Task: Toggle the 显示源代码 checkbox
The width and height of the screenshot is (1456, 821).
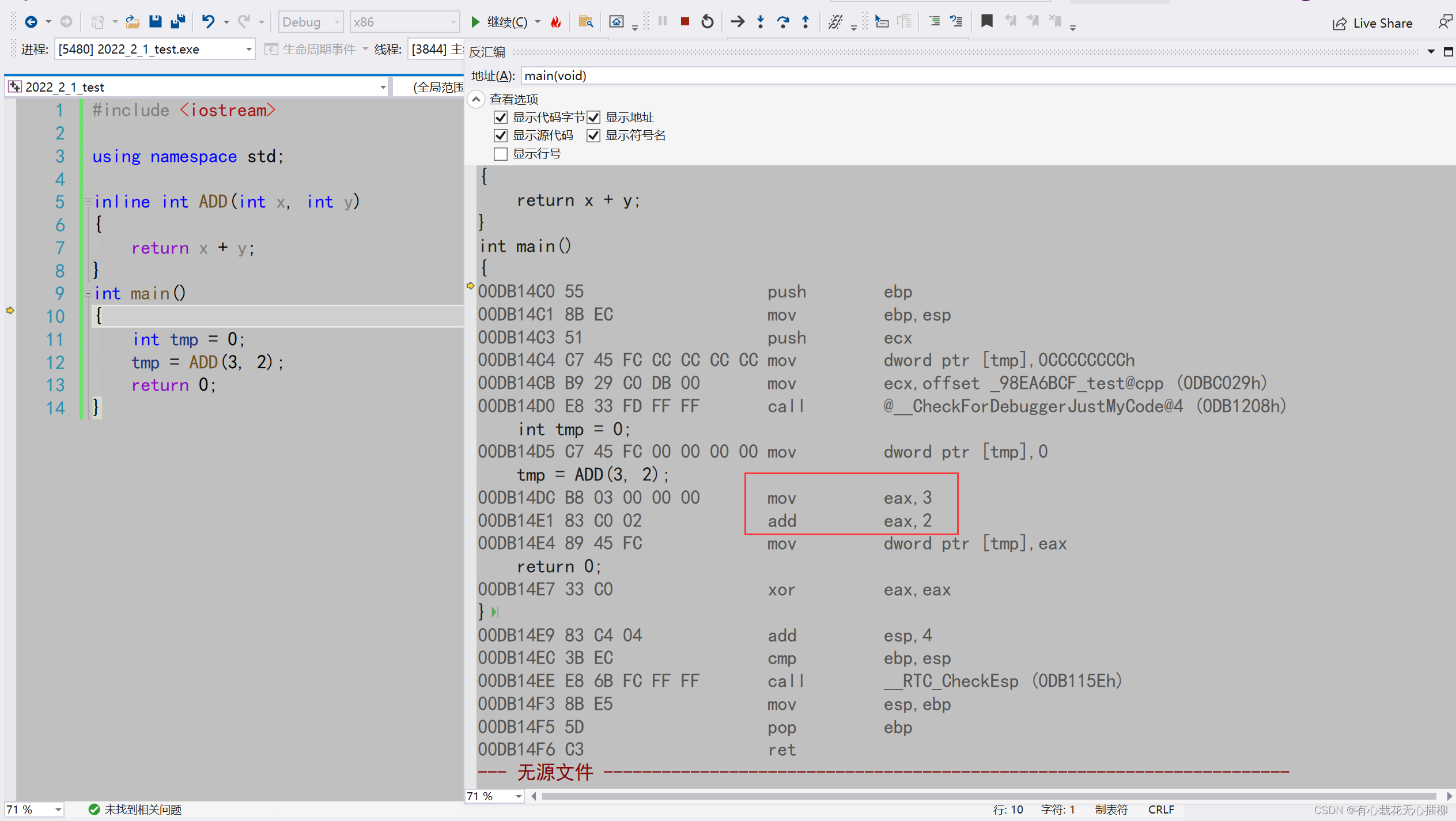Action: [501, 135]
